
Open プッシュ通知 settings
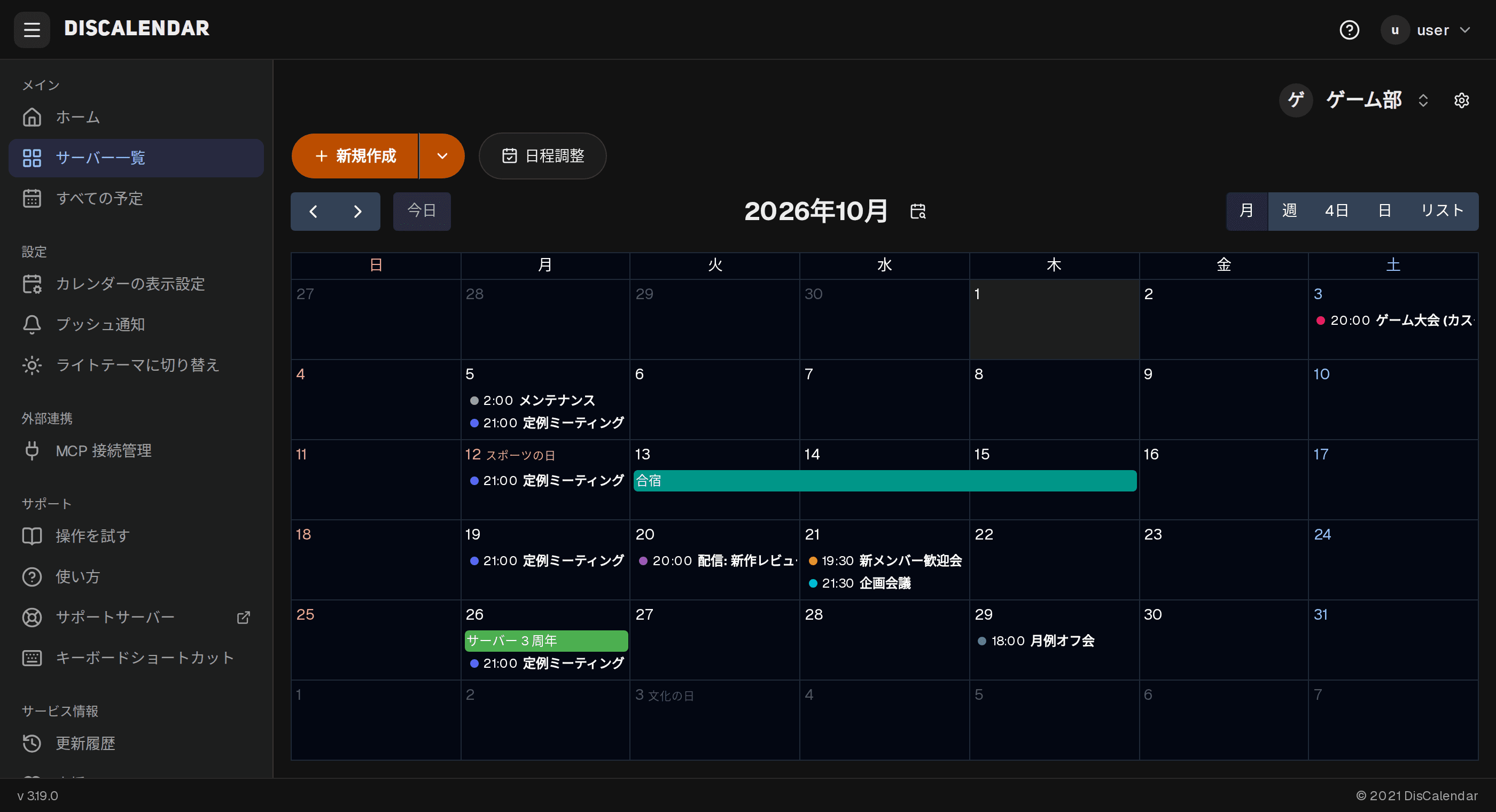[x=136, y=324]
